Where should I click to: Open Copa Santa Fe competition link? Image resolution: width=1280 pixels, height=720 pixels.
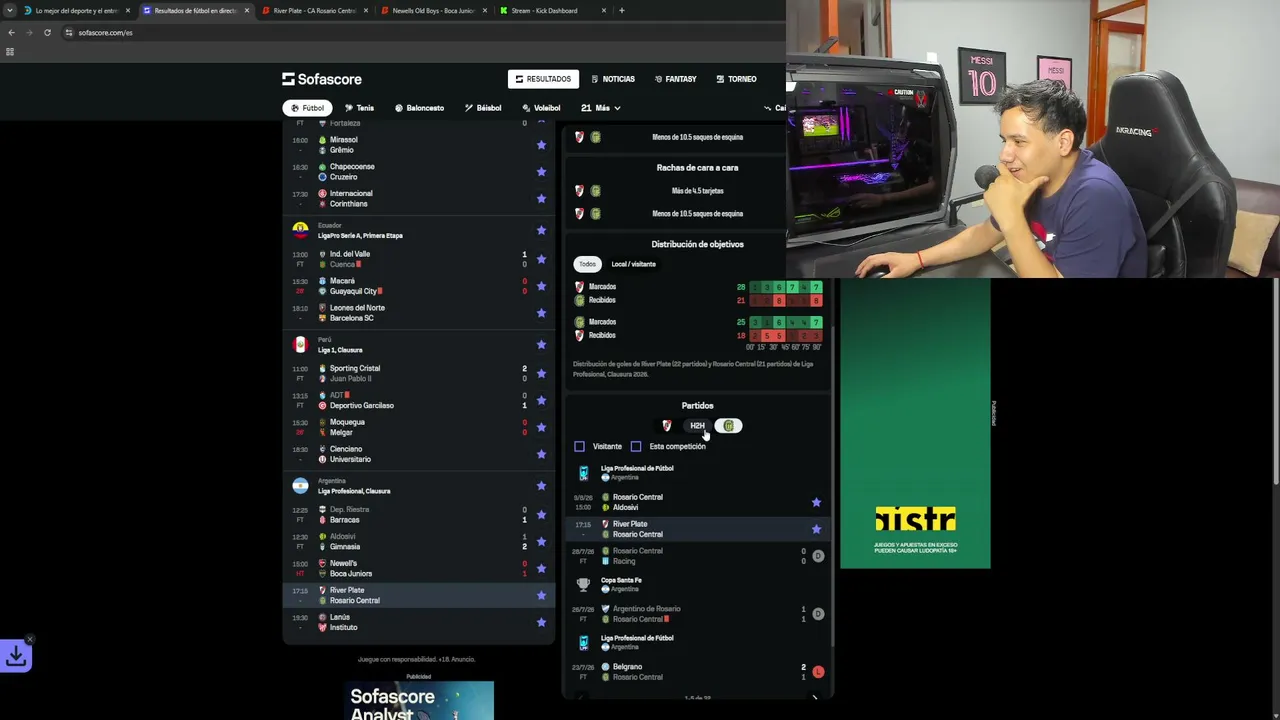point(621,581)
